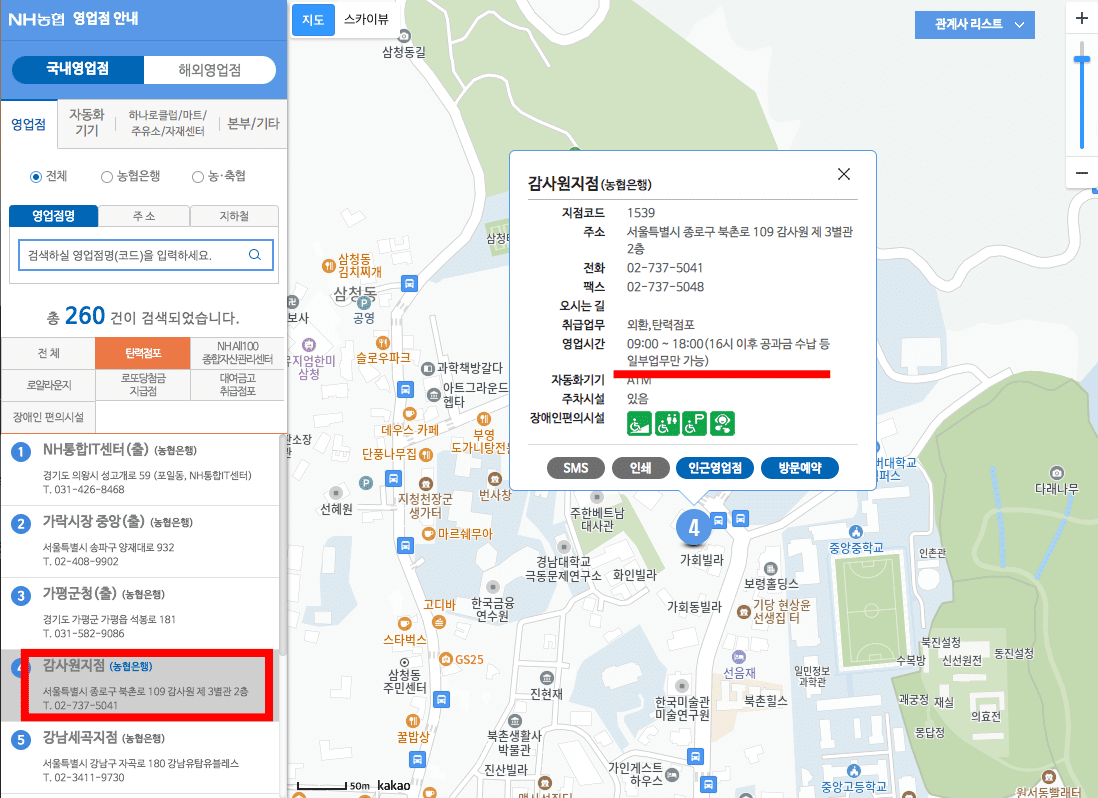Open the 본부/기타 tab
The width and height of the screenshot is (1098, 798).
(x=253, y=123)
